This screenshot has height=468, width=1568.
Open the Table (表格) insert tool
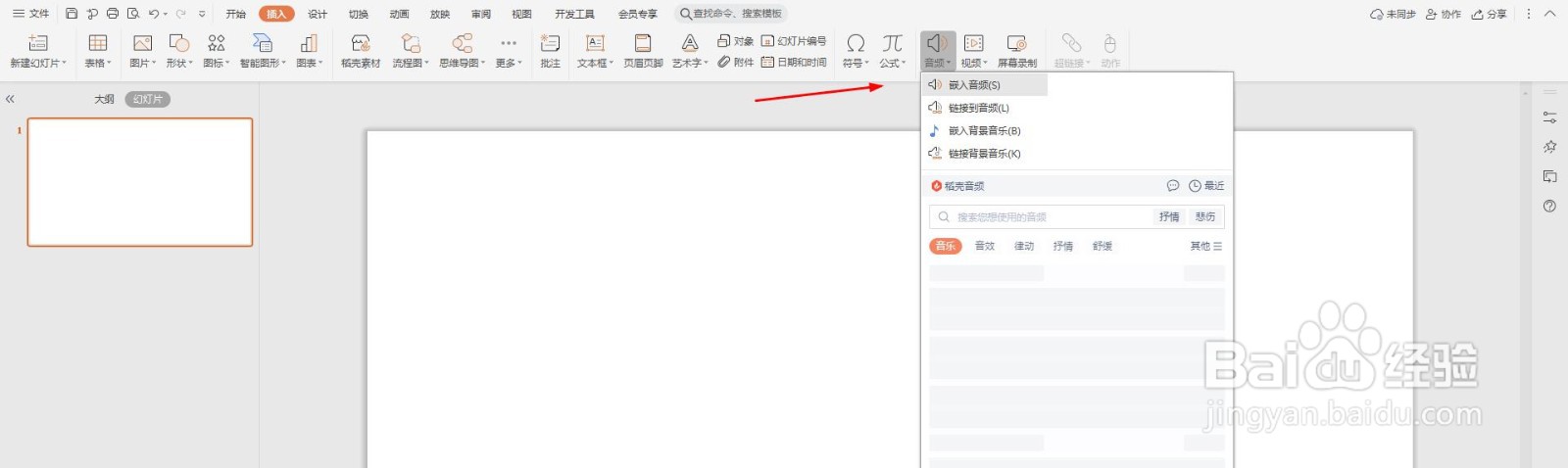pyautogui.click(x=98, y=51)
